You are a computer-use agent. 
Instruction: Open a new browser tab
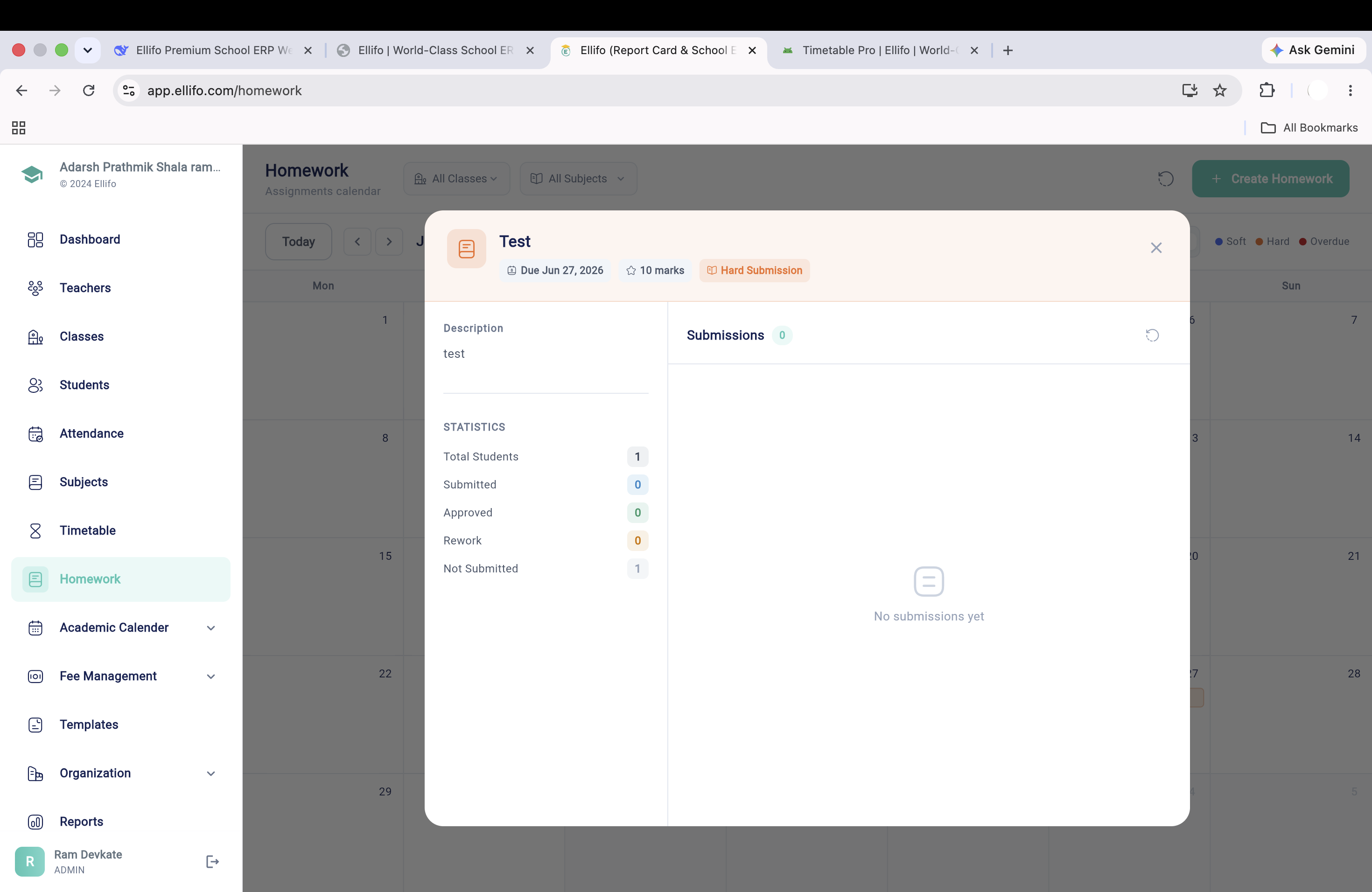click(x=1008, y=51)
